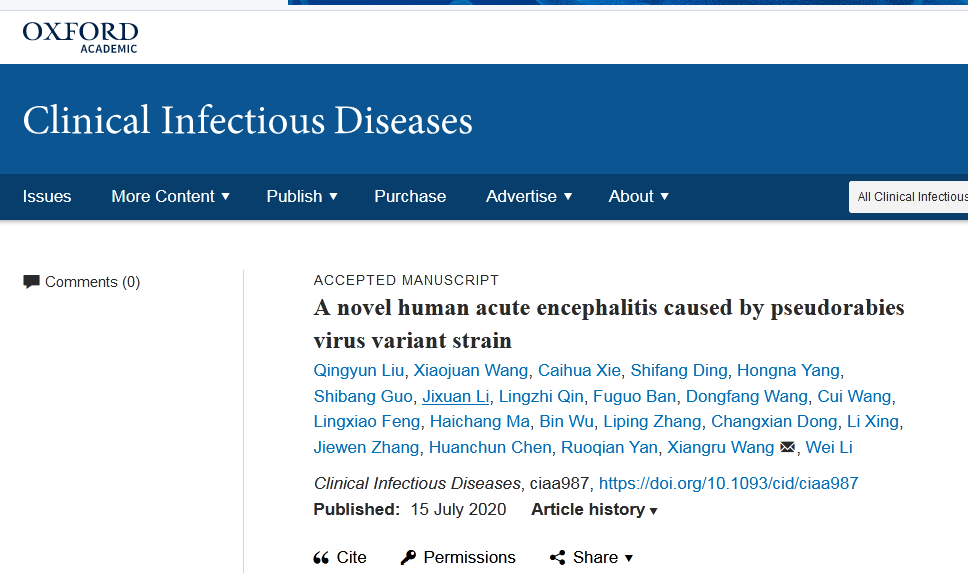Viewport: 968px width, 573px height.
Task: Expand the Publish dropdown menu
Action: click(302, 196)
